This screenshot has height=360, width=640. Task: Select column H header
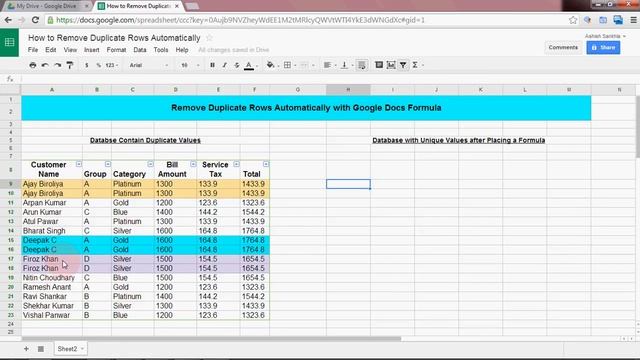click(x=348, y=89)
